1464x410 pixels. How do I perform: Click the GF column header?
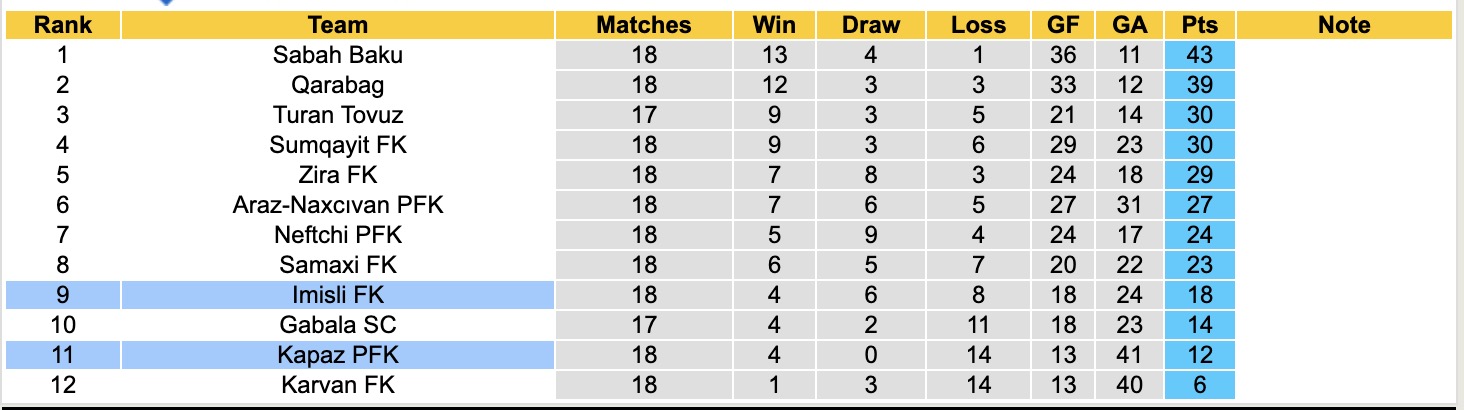tap(1063, 25)
